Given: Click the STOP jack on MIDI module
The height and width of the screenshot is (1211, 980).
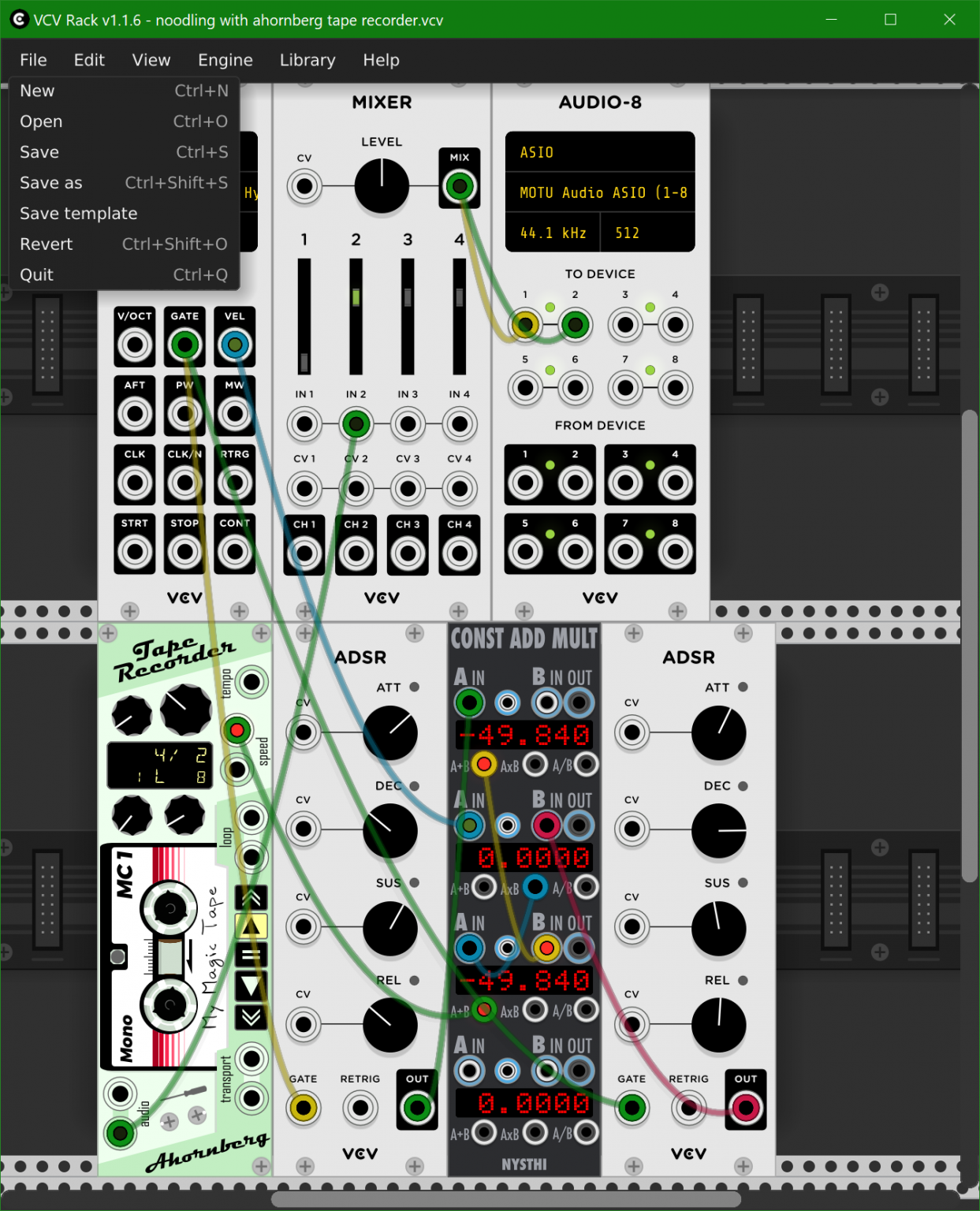Looking at the screenshot, I should coord(184,552).
